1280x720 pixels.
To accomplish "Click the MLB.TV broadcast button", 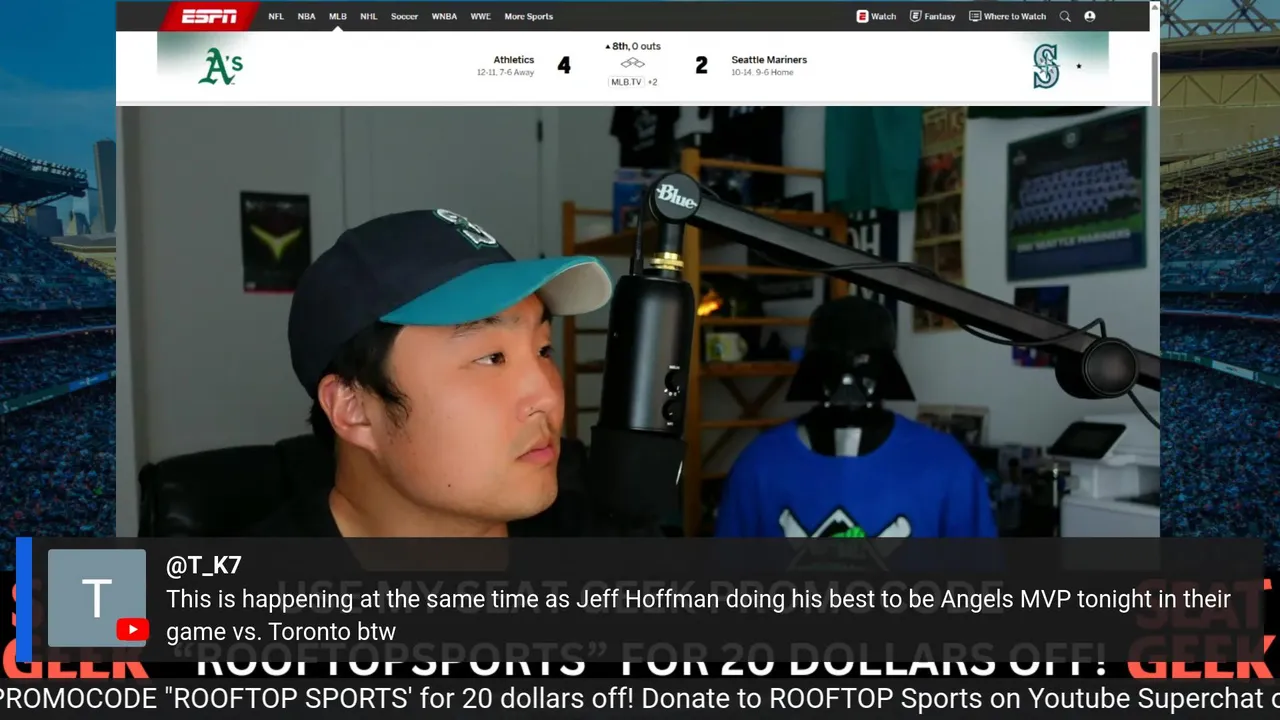I will click(626, 82).
